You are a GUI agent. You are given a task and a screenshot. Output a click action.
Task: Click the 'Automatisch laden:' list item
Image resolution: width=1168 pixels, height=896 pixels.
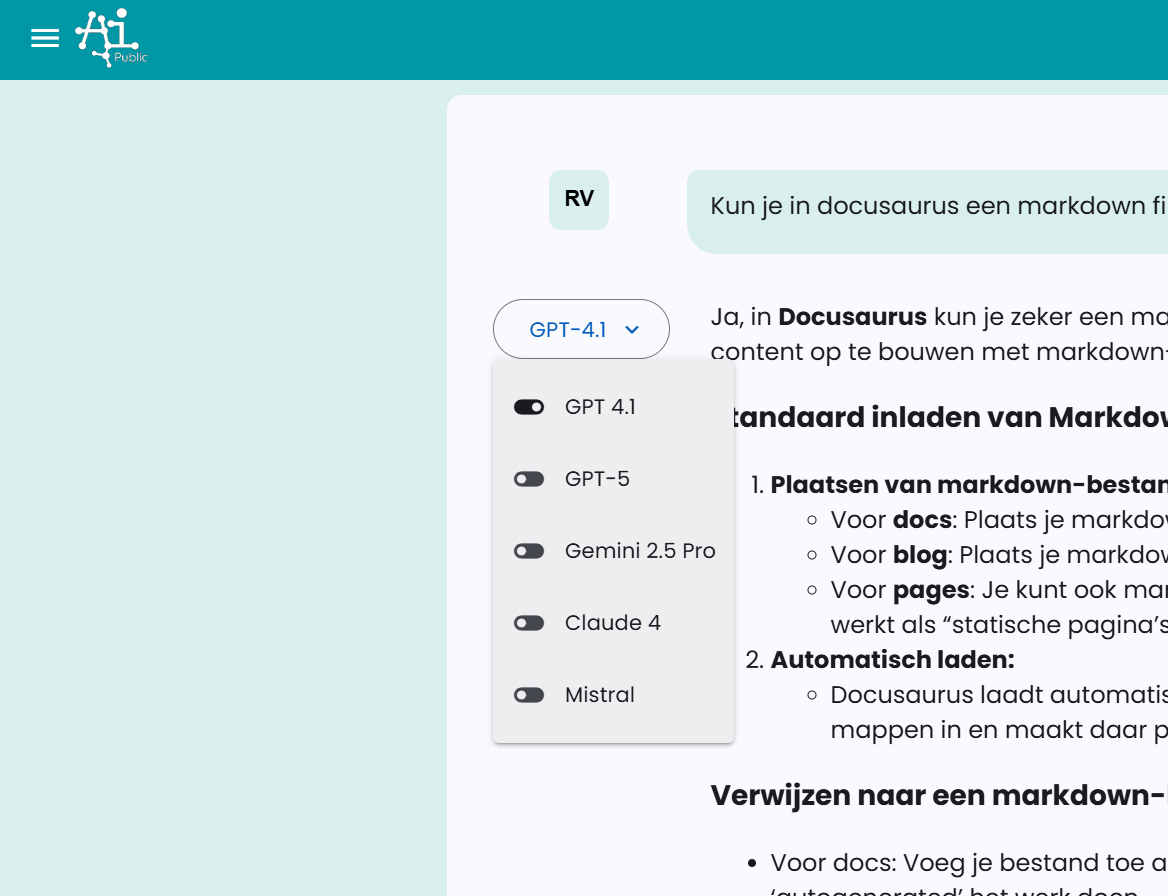pos(892,660)
